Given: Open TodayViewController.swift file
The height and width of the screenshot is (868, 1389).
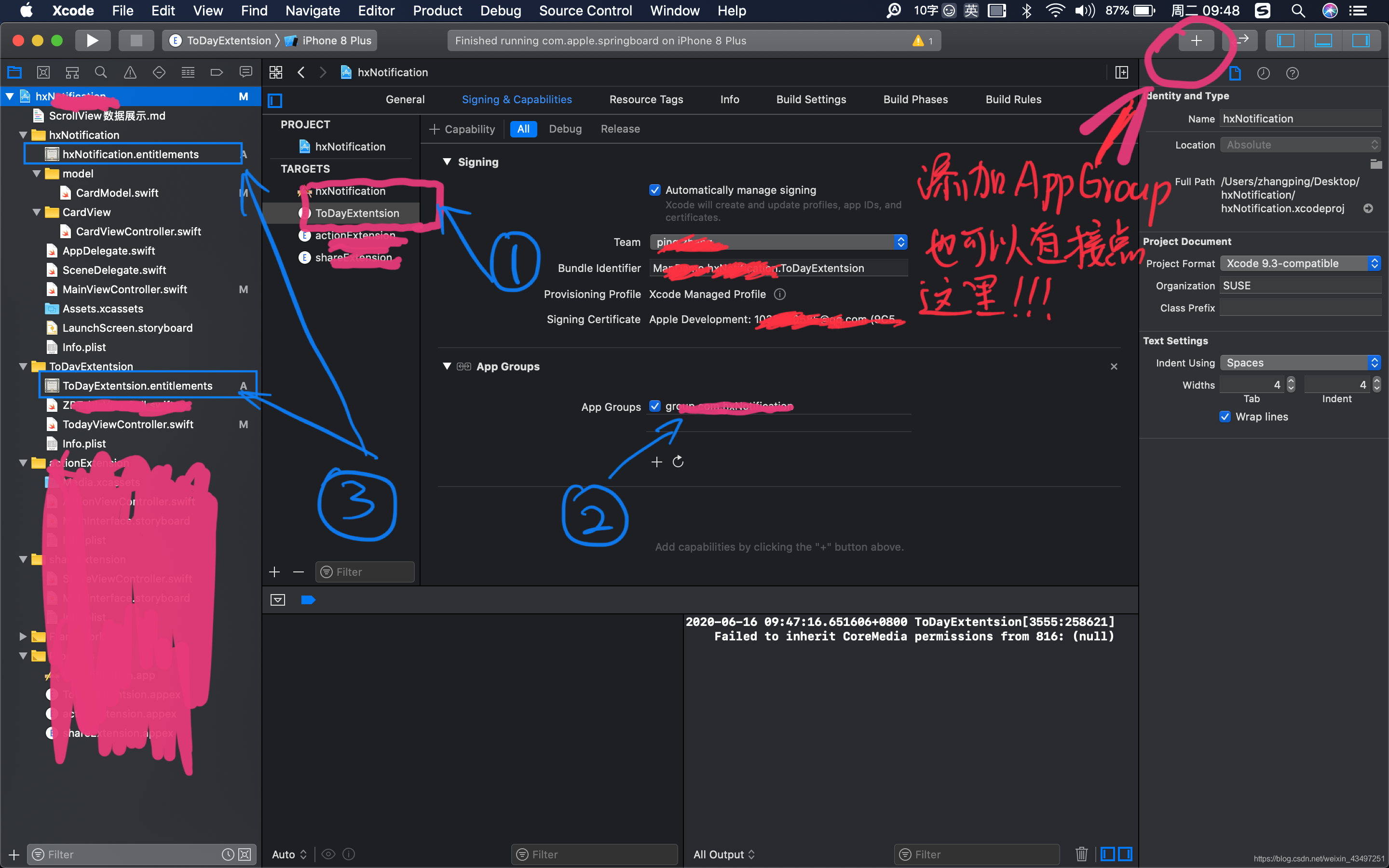Looking at the screenshot, I should pyautogui.click(x=127, y=424).
